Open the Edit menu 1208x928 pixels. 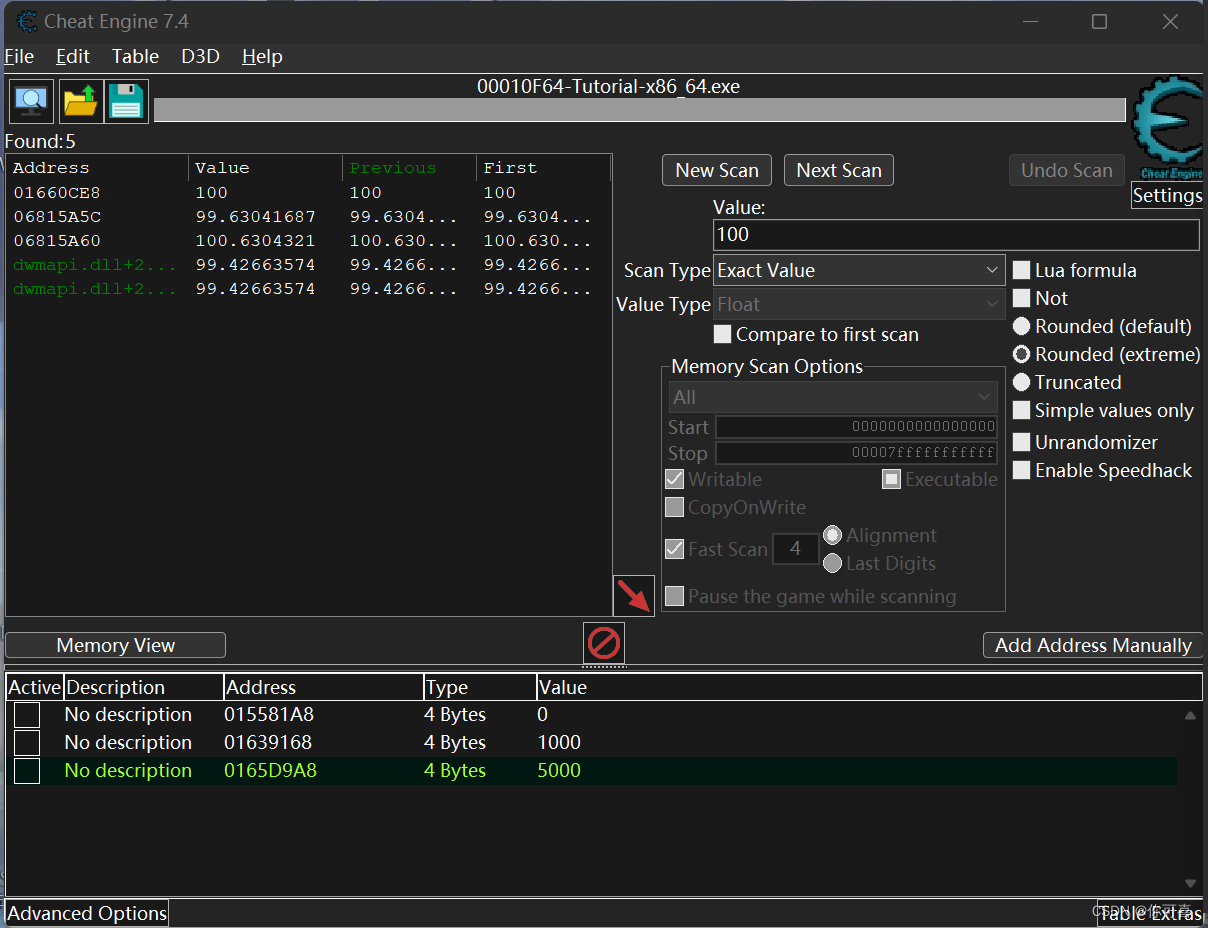click(x=73, y=57)
